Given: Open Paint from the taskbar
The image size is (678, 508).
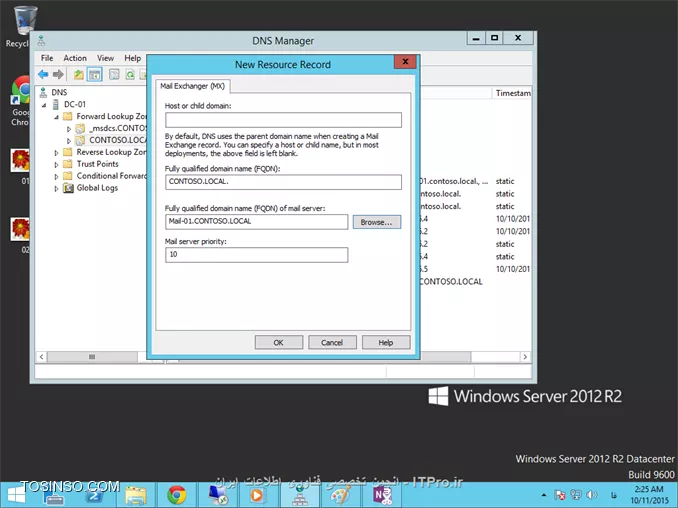Looking at the screenshot, I should [x=341, y=495].
